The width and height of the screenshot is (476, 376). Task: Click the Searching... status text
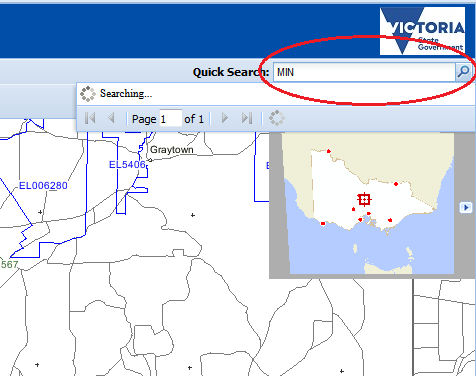click(126, 94)
